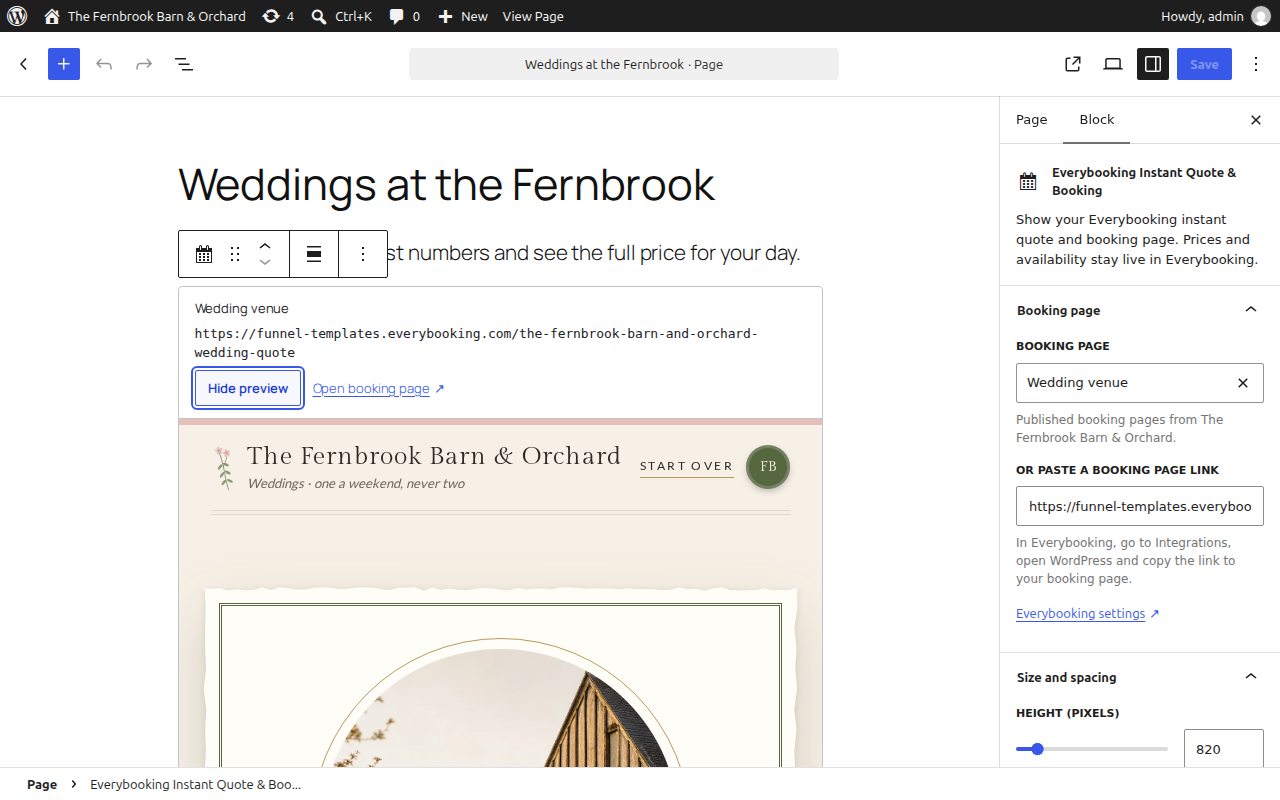
Task: Adjust the Height pixels slider
Action: pyautogui.click(x=1092, y=749)
